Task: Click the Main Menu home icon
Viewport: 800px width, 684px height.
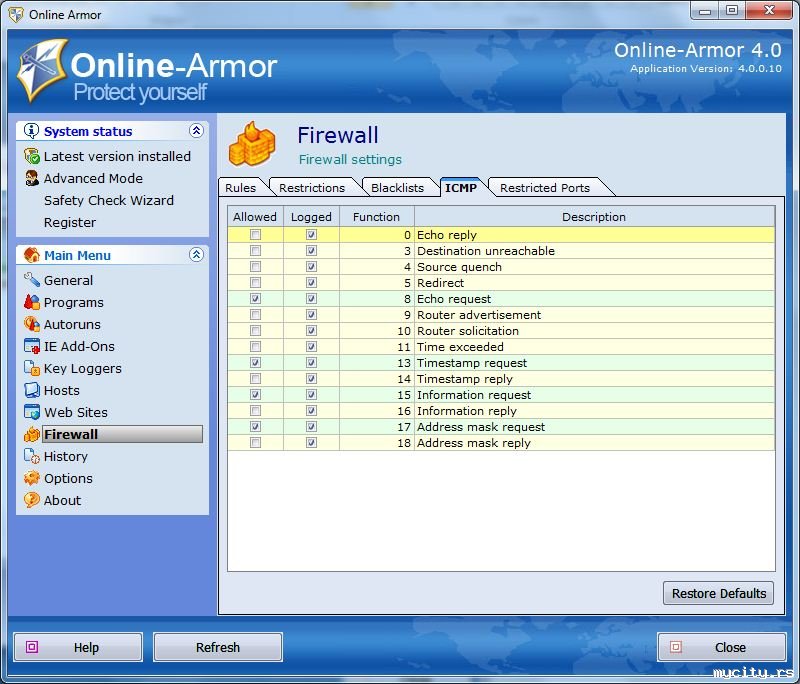Action: [x=32, y=255]
